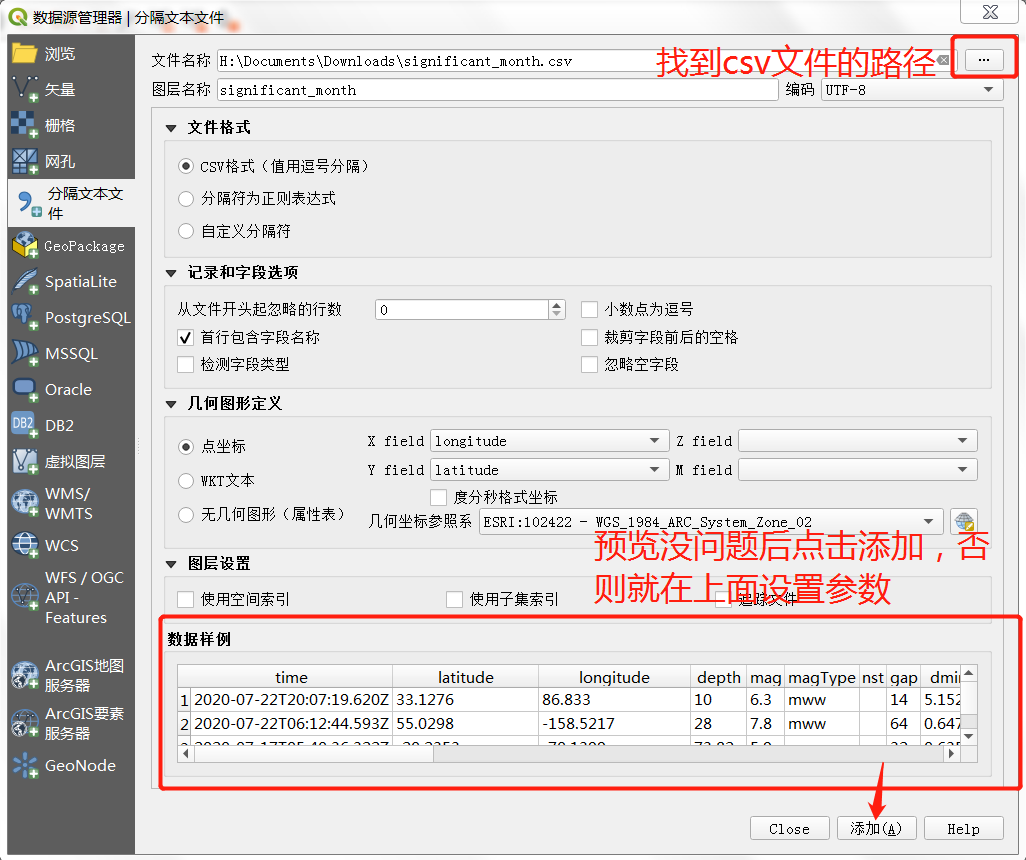Select the WKT文本 radio button

pyautogui.click(x=186, y=481)
